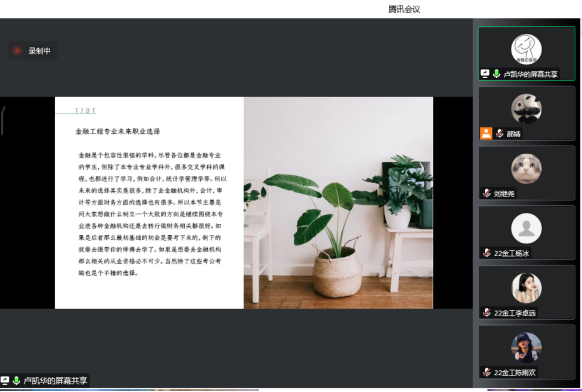Click the screen share icon in the speaker label under the slide
Image resolution: width=582 pixels, height=392 pixels.
click(5, 380)
